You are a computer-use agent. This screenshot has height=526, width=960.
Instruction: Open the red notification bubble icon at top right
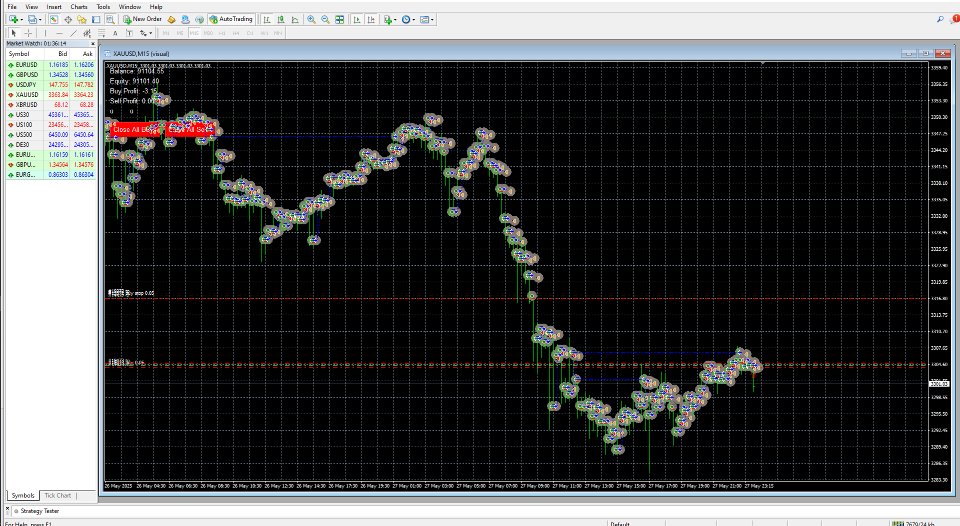pos(954,20)
